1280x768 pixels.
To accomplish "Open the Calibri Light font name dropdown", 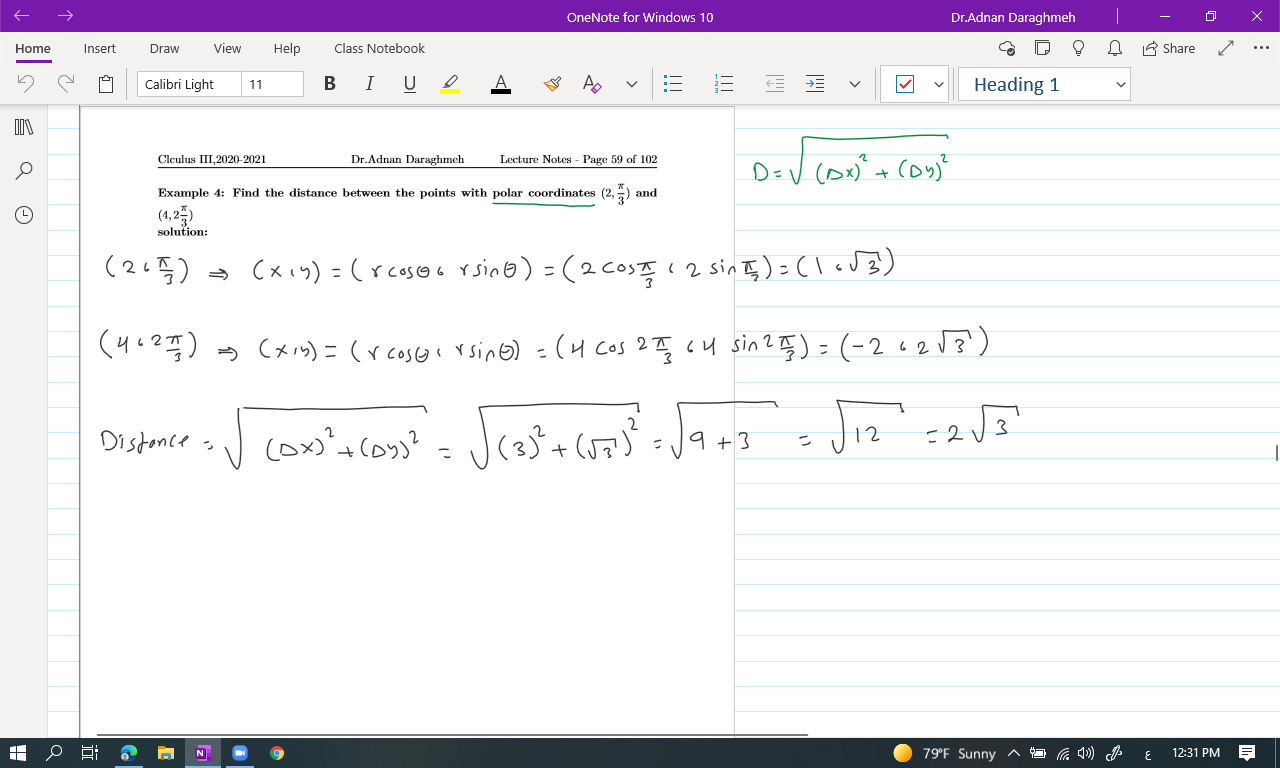I will point(189,85).
